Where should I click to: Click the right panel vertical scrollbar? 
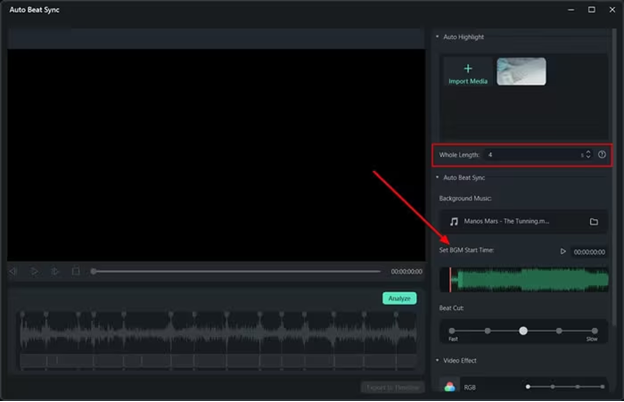click(615, 177)
